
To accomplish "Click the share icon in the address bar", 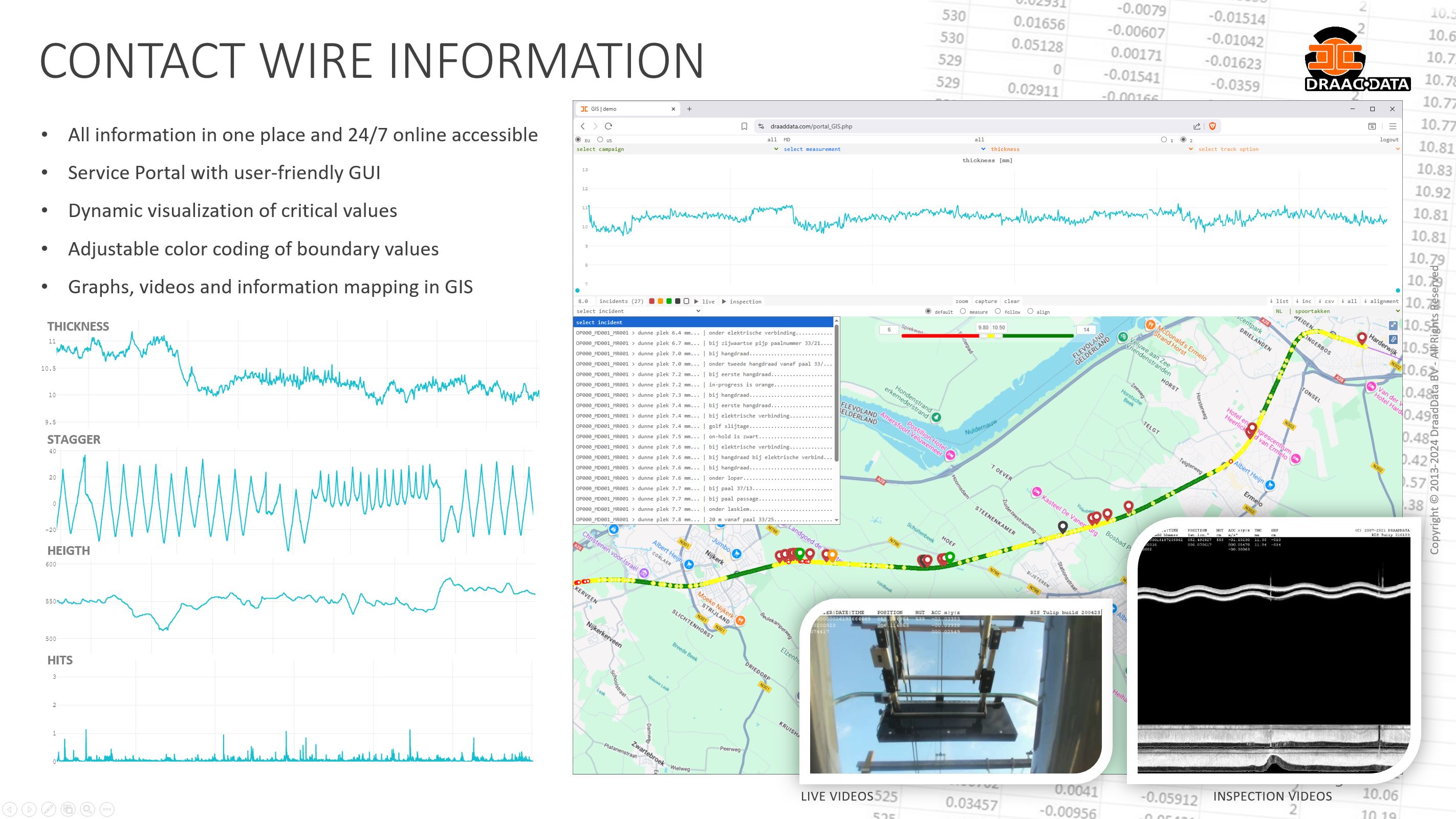I will tap(1197, 126).
